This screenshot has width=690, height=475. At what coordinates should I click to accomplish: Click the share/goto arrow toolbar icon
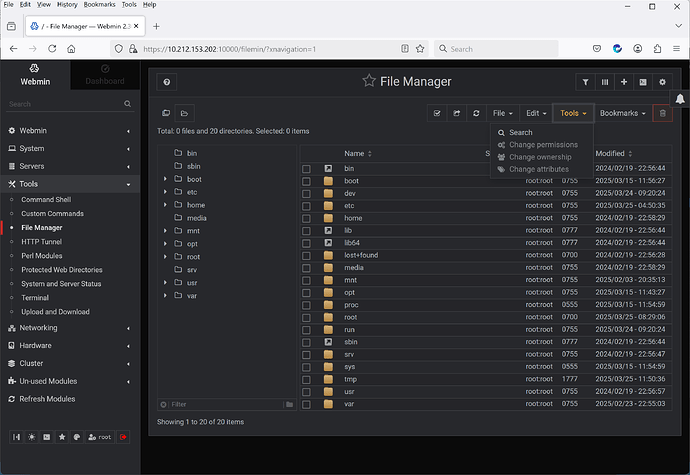click(457, 113)
